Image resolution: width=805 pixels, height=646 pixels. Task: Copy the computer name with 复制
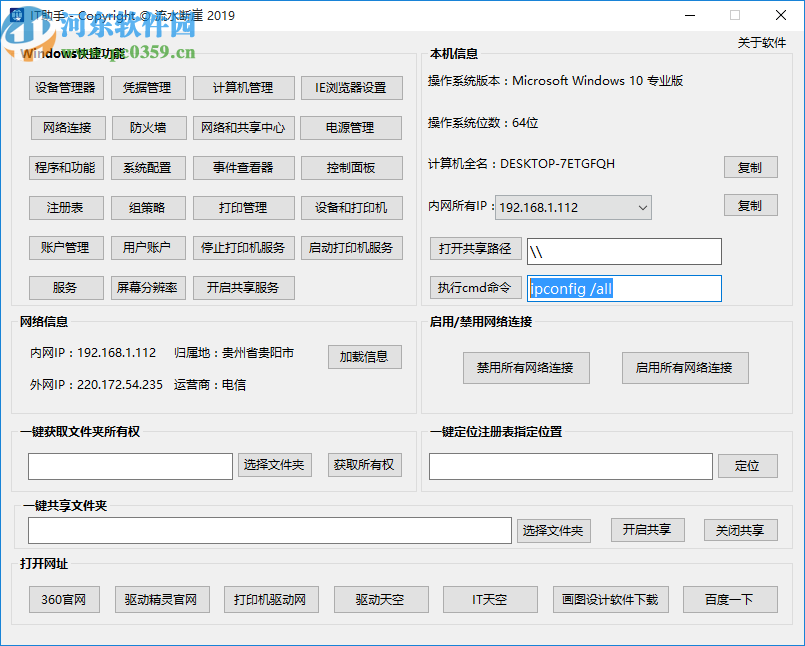(x=750, y=167)
